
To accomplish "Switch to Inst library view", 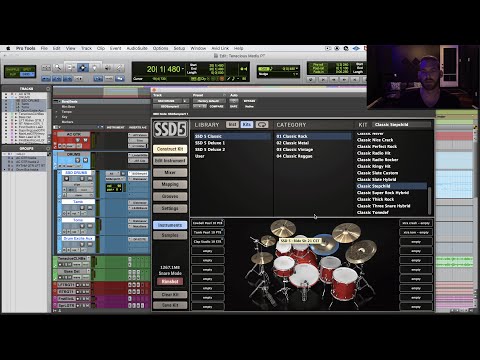I will (232, 124).
